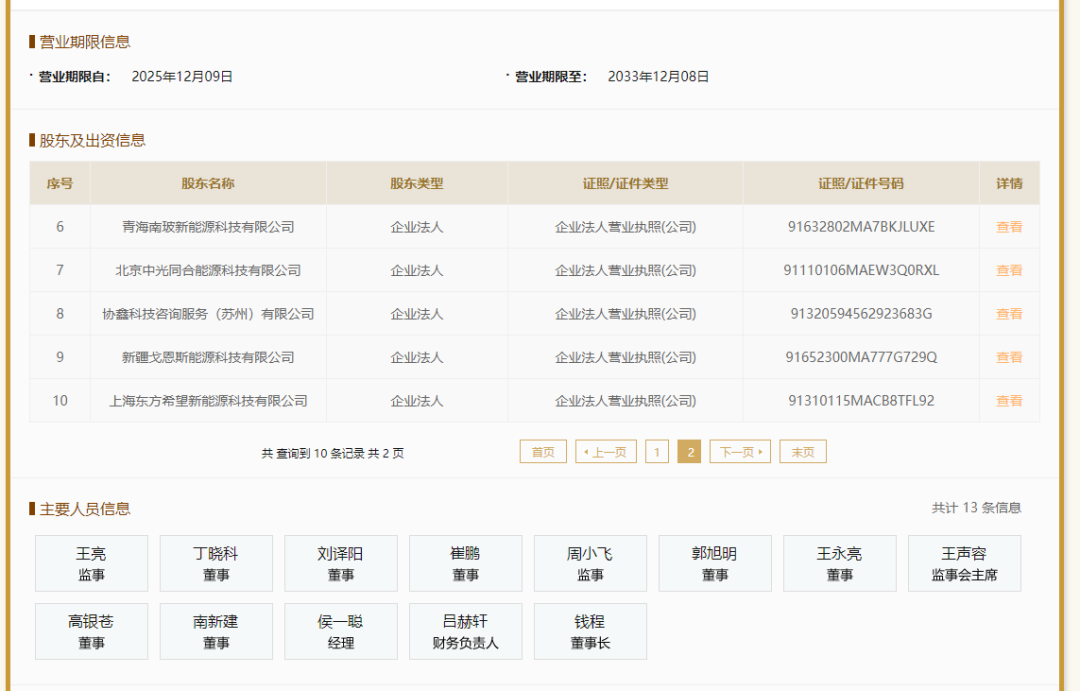Screen dimensions: 1080x691
Task: Click the 共计 13 条信息 count text
Action: tap(976, 508)
